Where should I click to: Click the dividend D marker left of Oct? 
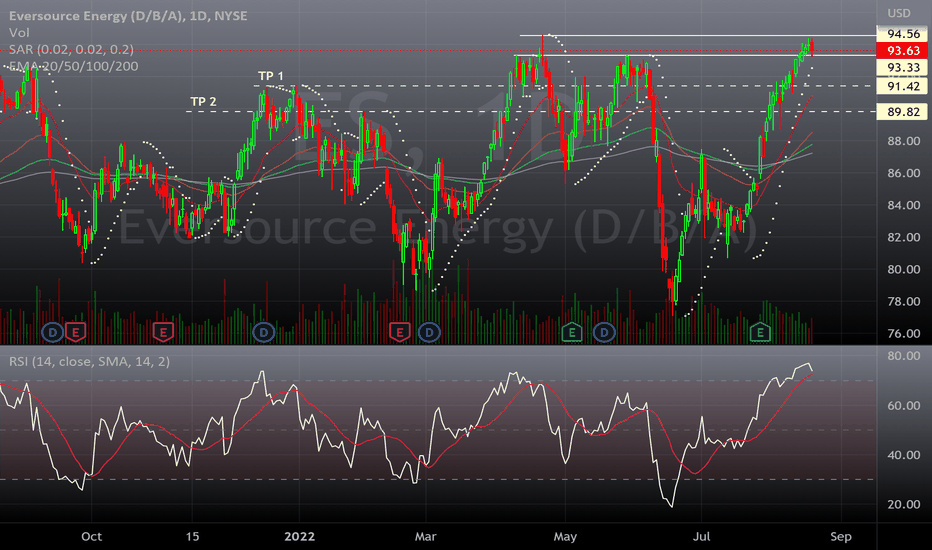coord(52,332)
